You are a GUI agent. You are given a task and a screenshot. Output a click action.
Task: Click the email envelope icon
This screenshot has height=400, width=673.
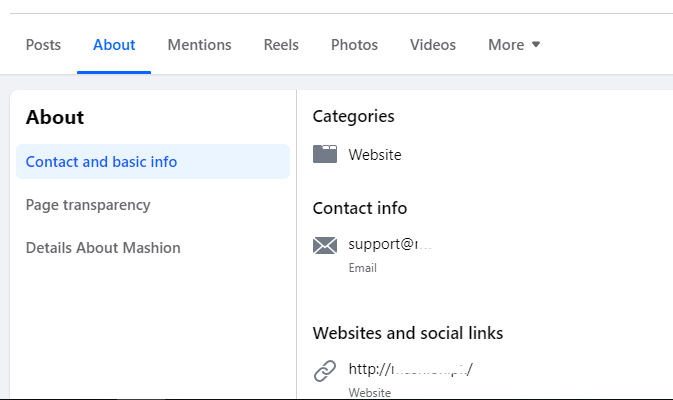coord(325,245)
